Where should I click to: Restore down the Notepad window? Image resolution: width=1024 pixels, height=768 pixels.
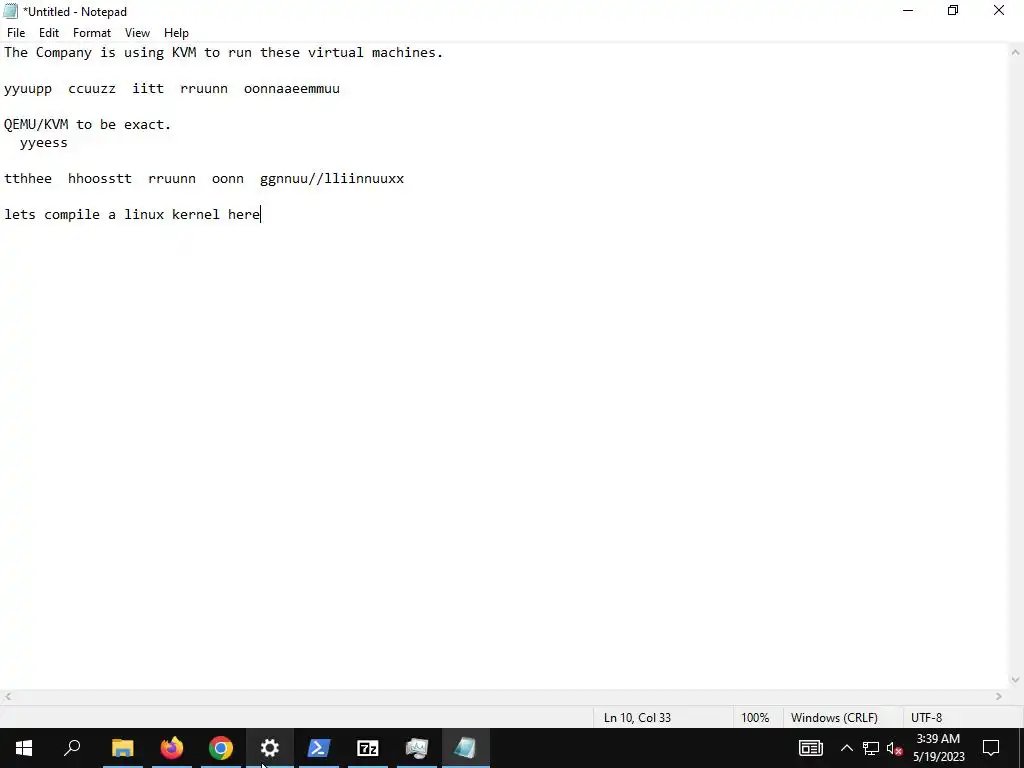(x=953, y=10)
